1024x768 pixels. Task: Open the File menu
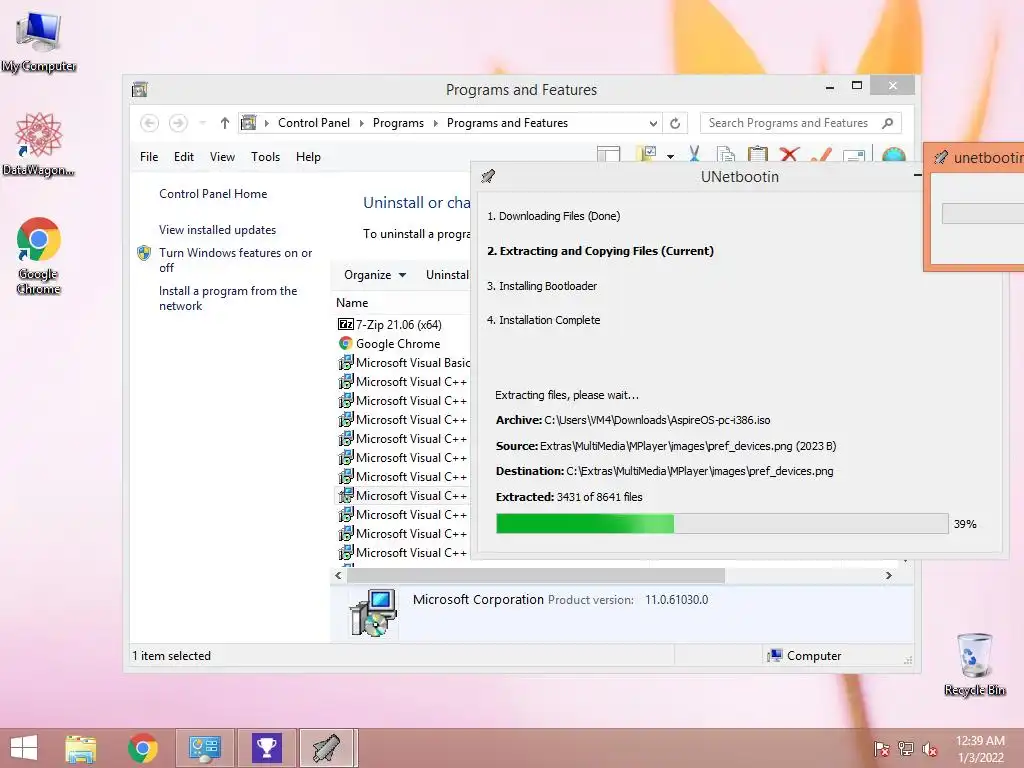149,157
